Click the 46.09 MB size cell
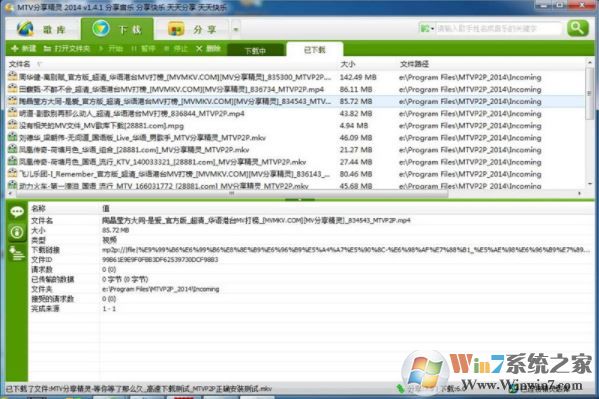 tap(356, 138)
